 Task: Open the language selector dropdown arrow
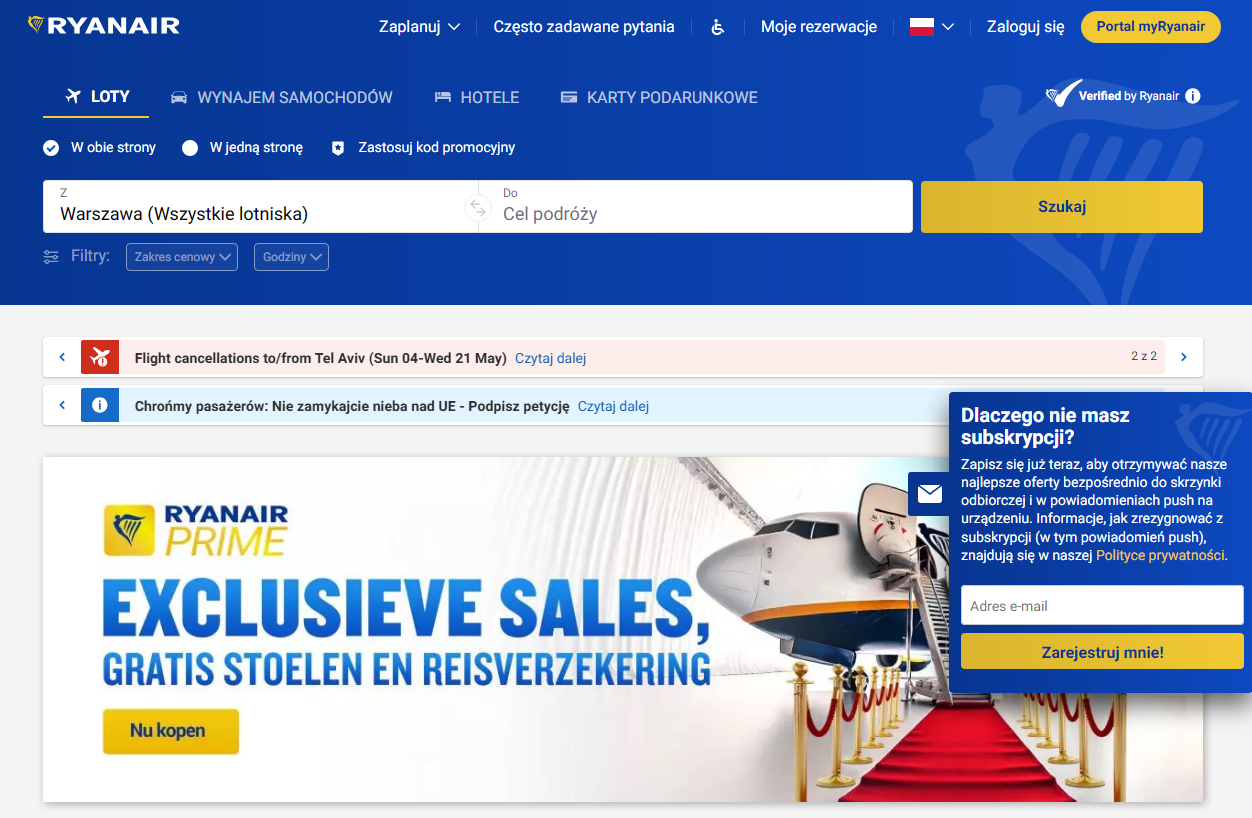(948, 27)
